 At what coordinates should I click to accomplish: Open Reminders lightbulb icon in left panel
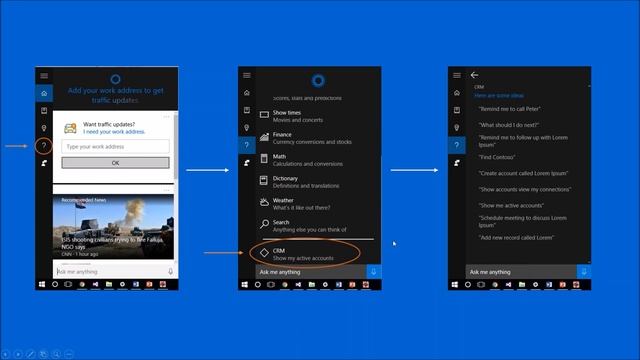[44, 128]
